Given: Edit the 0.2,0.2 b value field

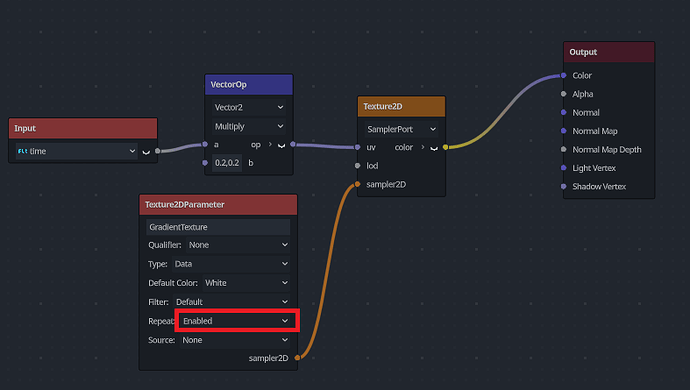Looking at the screenshot, I should (227, 163).
